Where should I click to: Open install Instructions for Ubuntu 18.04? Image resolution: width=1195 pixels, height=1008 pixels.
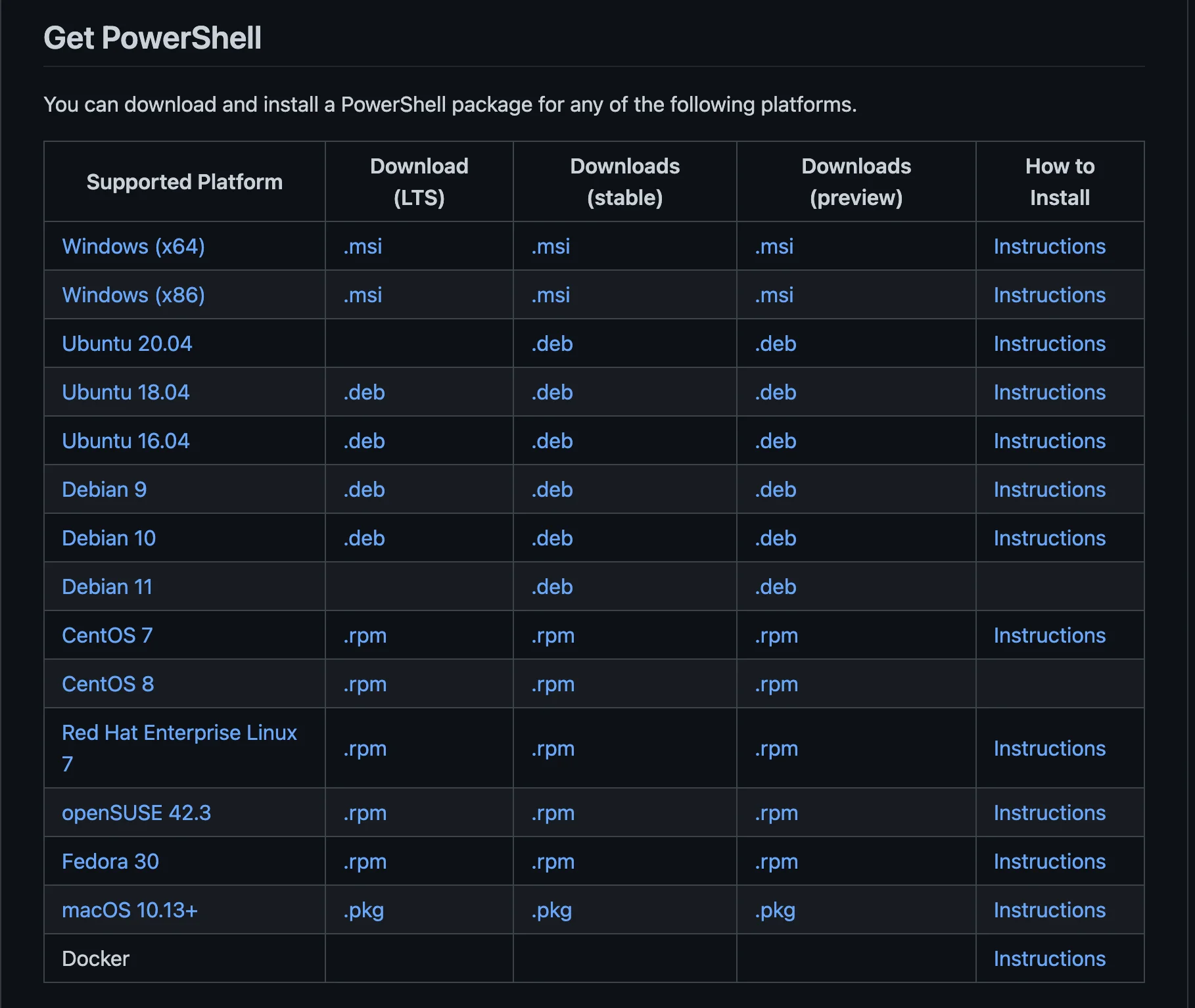1049,392
